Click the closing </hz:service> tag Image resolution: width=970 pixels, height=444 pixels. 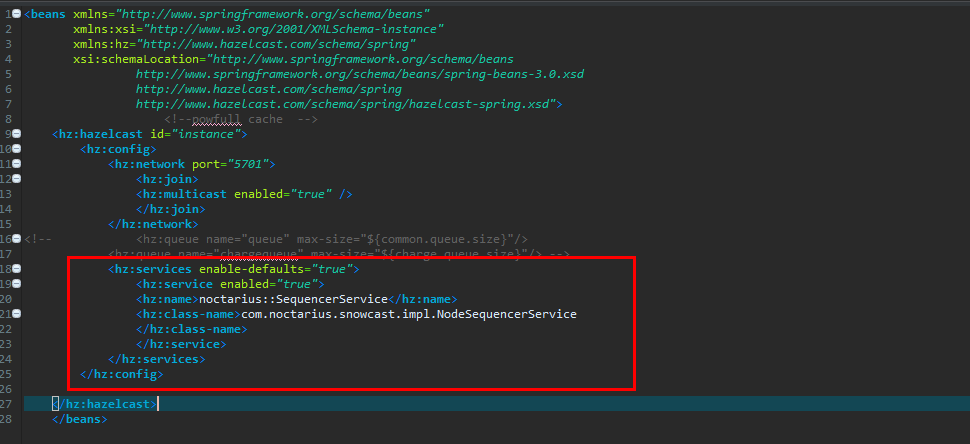pyautogui.click(x=181, y=344)
